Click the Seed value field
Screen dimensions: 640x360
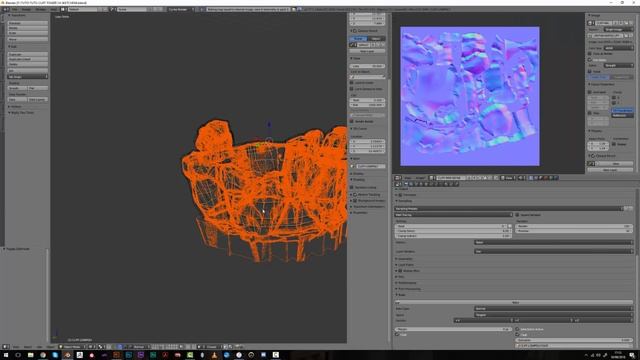click(x=451, y=226)
